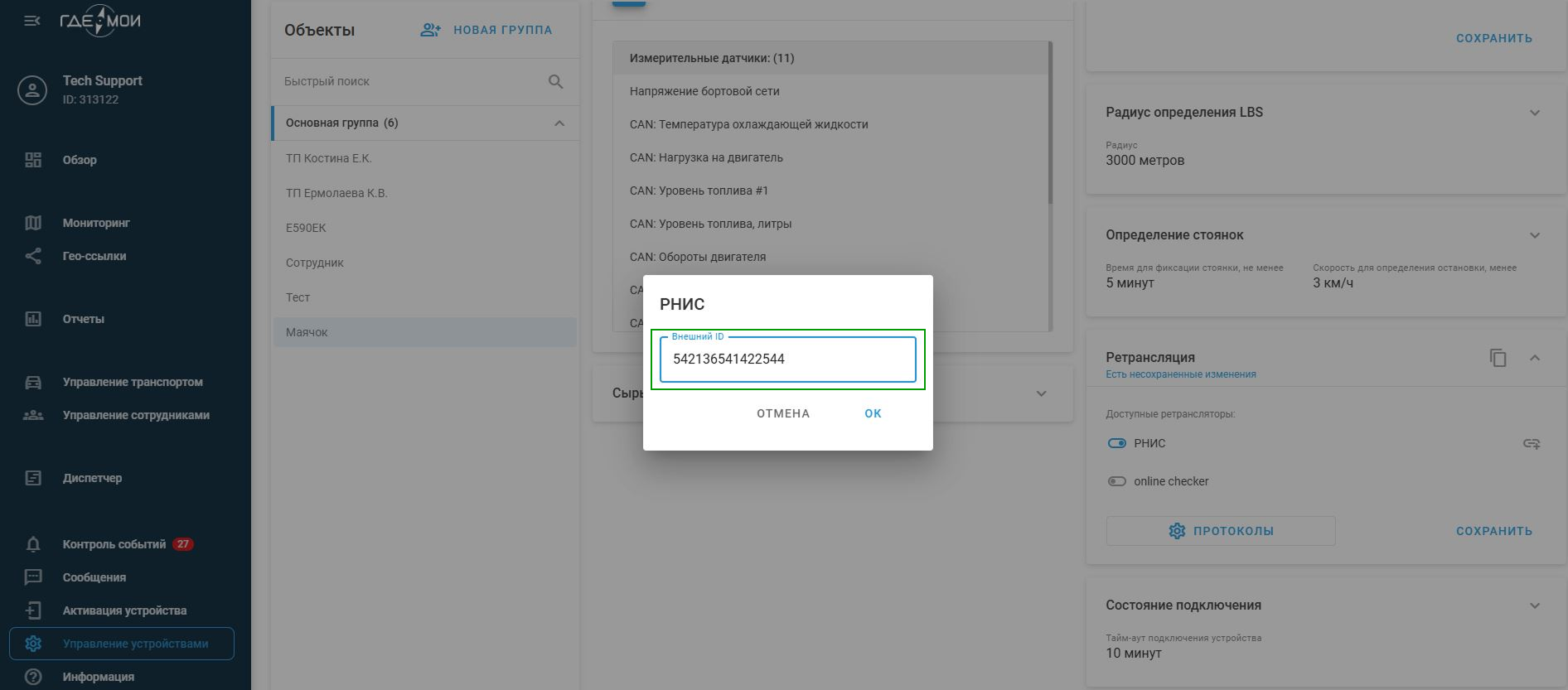Disable the РНИС retranslator toggle
The height and width of the screenshot is (690, 1568).
coord(1116,443)
